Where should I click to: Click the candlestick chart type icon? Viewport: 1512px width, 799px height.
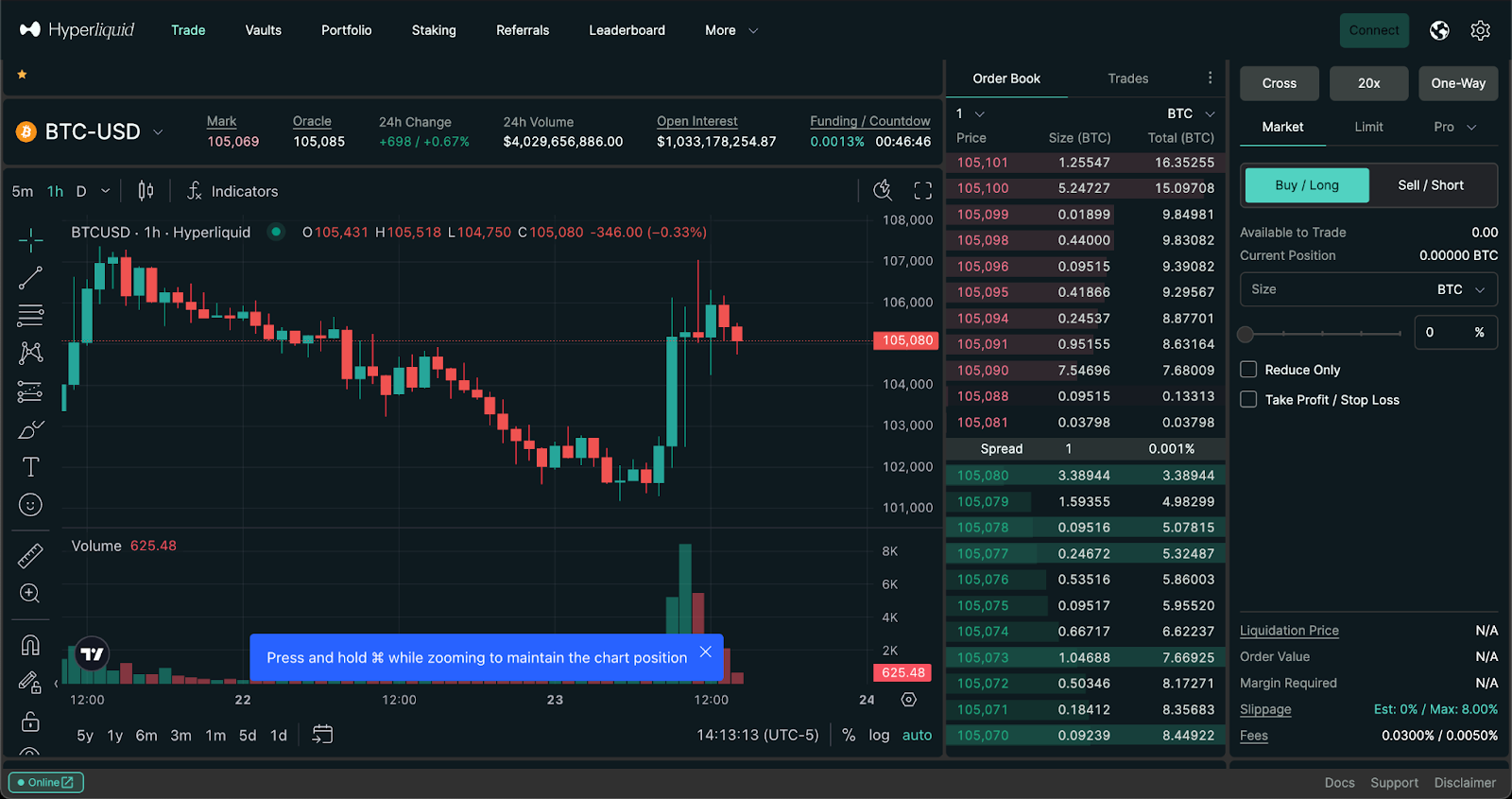tap(146, 191)
